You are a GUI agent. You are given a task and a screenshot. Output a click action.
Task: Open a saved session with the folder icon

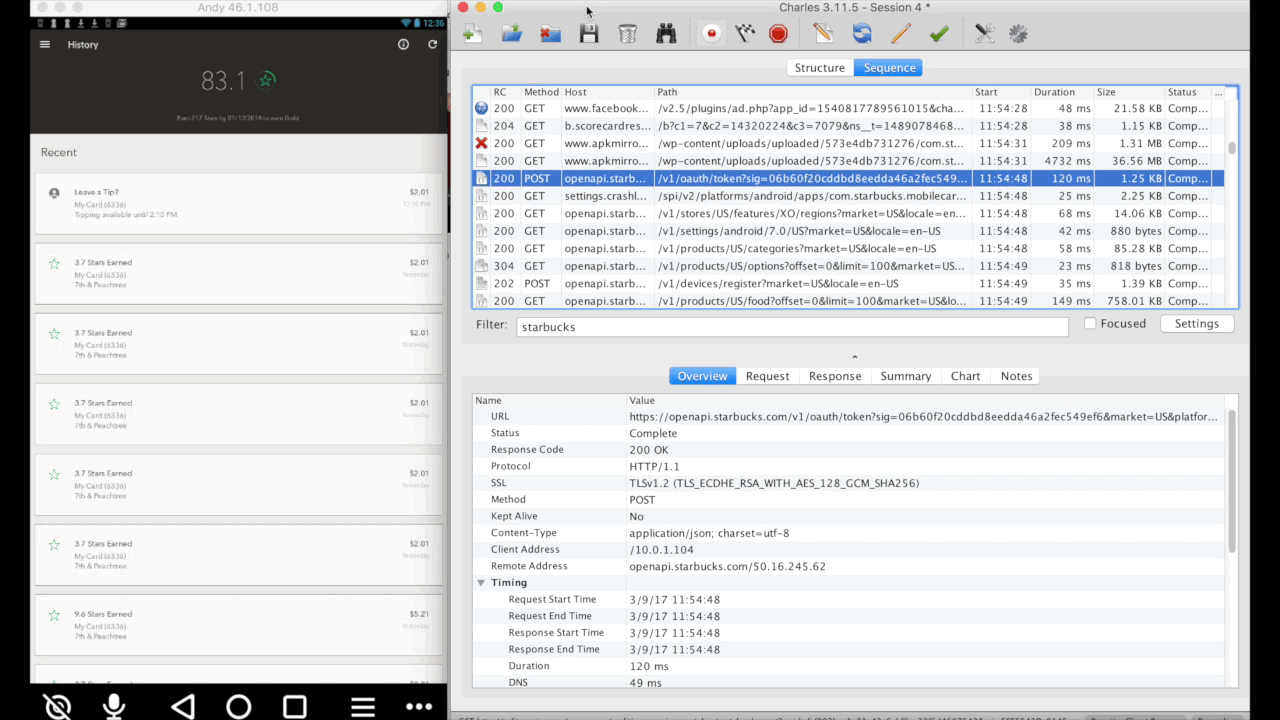[x=512, y=33]
